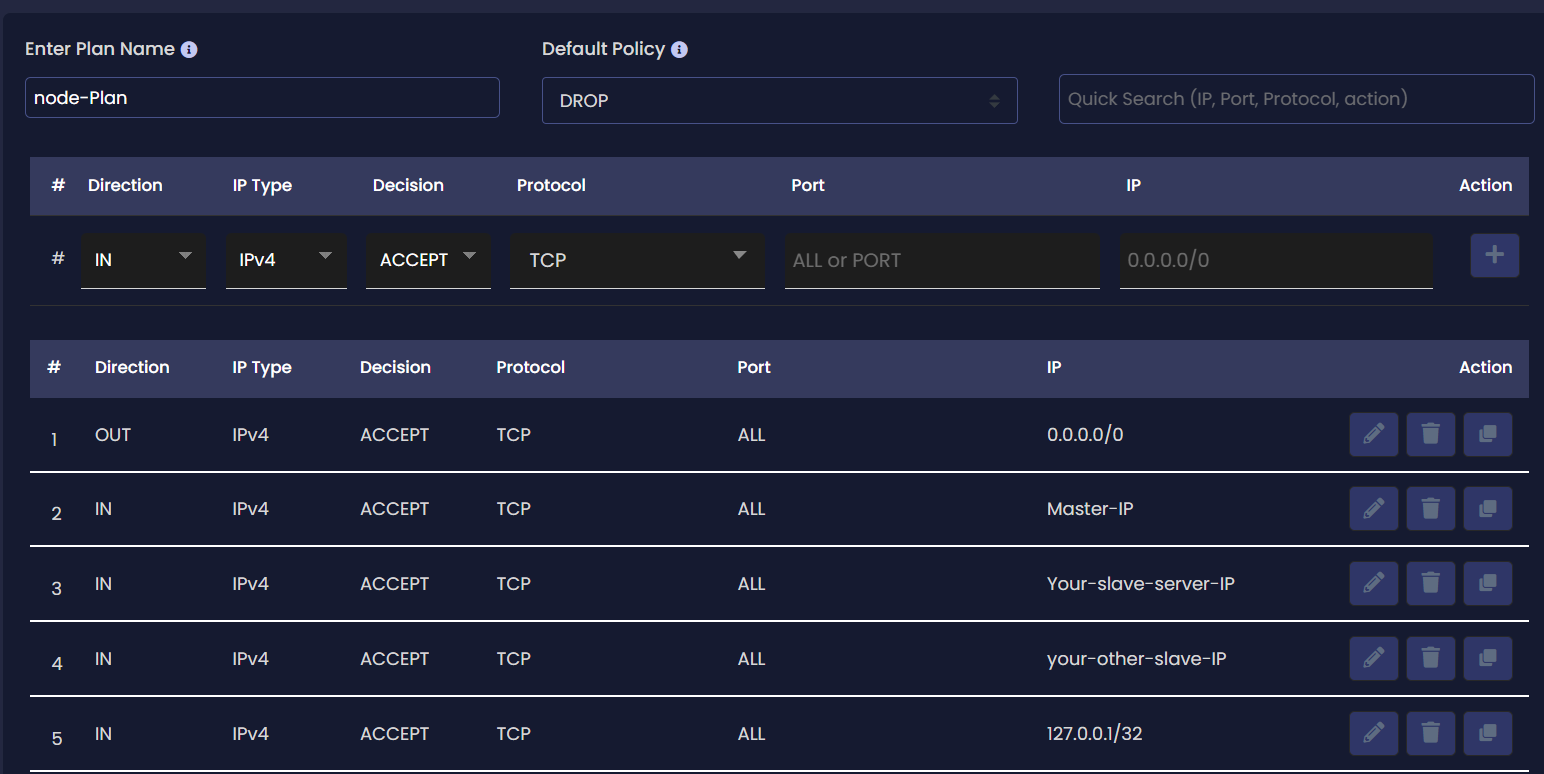Show info tooltip for Enter Plan Name
Image resolution: width=1544 pixels, height=774 pixels.
pyautogui.click(x=189, y=49)
